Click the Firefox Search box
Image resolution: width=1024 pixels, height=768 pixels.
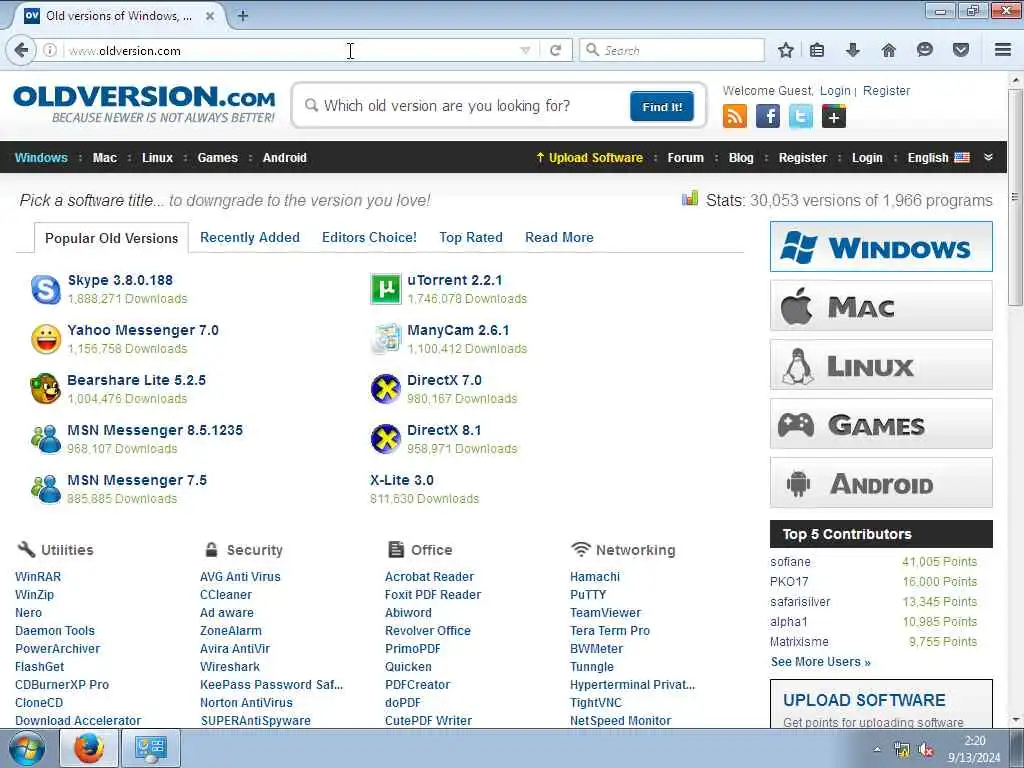click(672, 50)
